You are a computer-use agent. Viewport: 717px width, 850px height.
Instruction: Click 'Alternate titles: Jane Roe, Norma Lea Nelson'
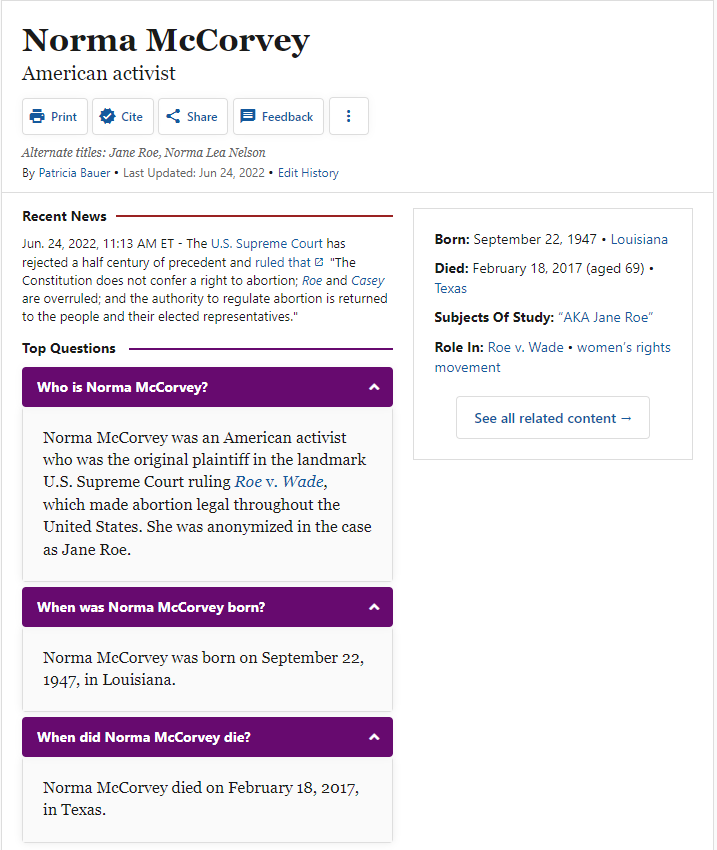click(x=144, y=152)
